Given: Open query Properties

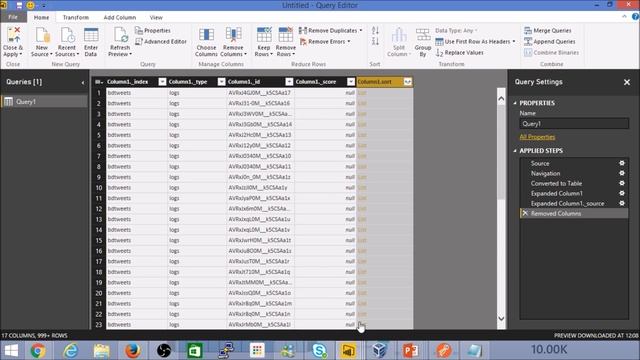Looking at the screenshot, I should coord(153,31).
